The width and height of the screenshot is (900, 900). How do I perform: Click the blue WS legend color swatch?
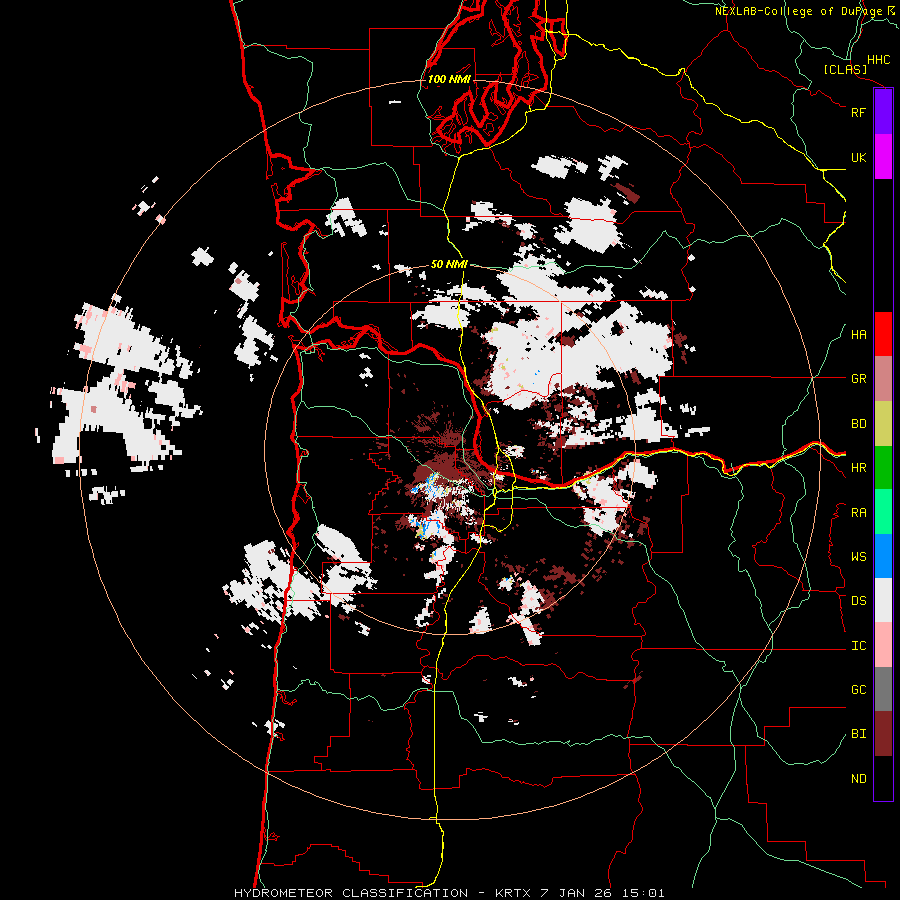tap(883, 556)
